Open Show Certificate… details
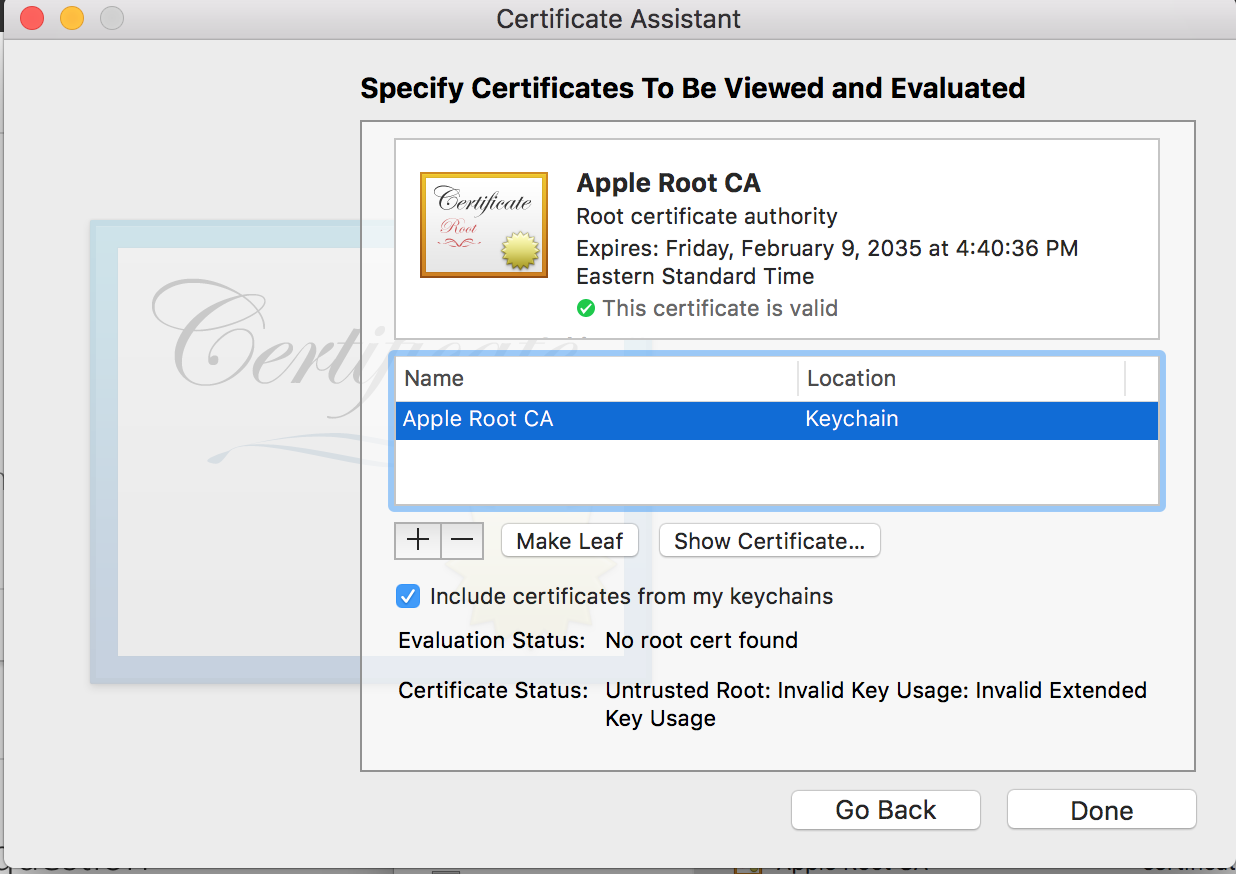This screenshot has height=874, width=1236. point(769,541)
